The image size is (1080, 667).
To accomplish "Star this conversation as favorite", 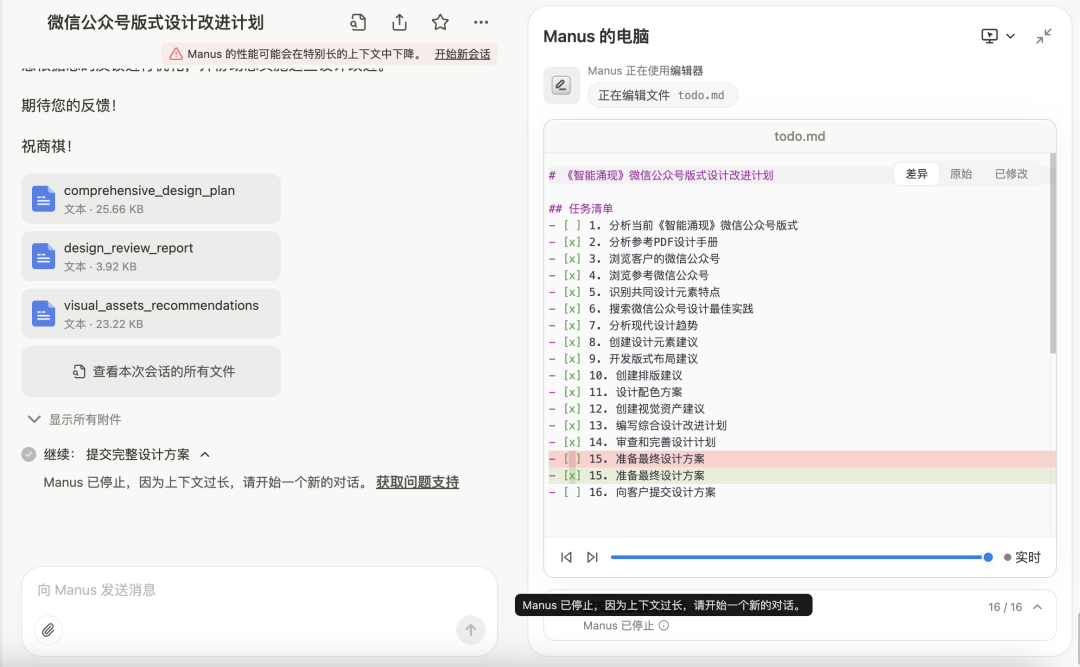I will [440, 23].
